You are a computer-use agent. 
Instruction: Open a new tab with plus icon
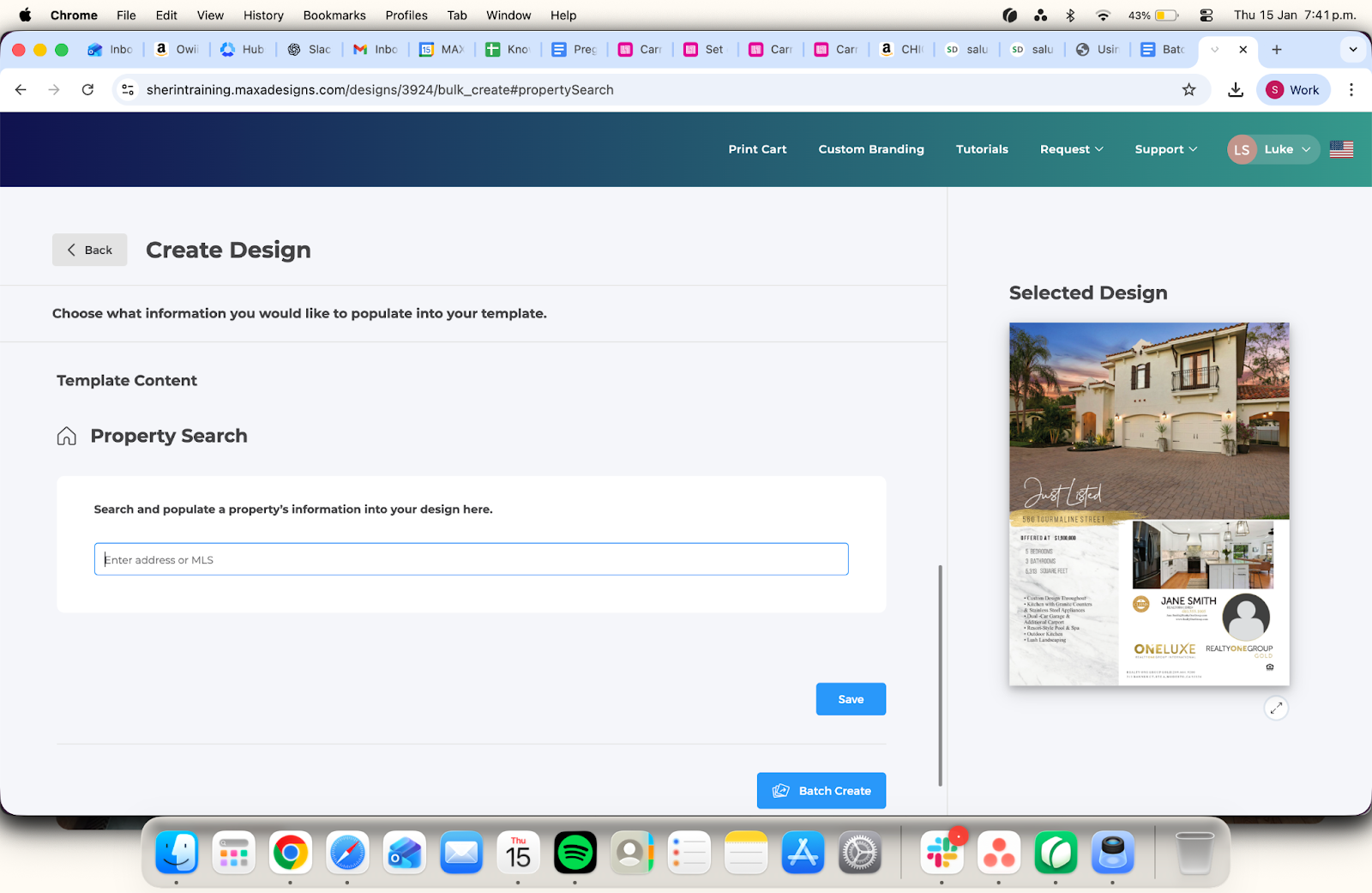[x=1277, y=50]
